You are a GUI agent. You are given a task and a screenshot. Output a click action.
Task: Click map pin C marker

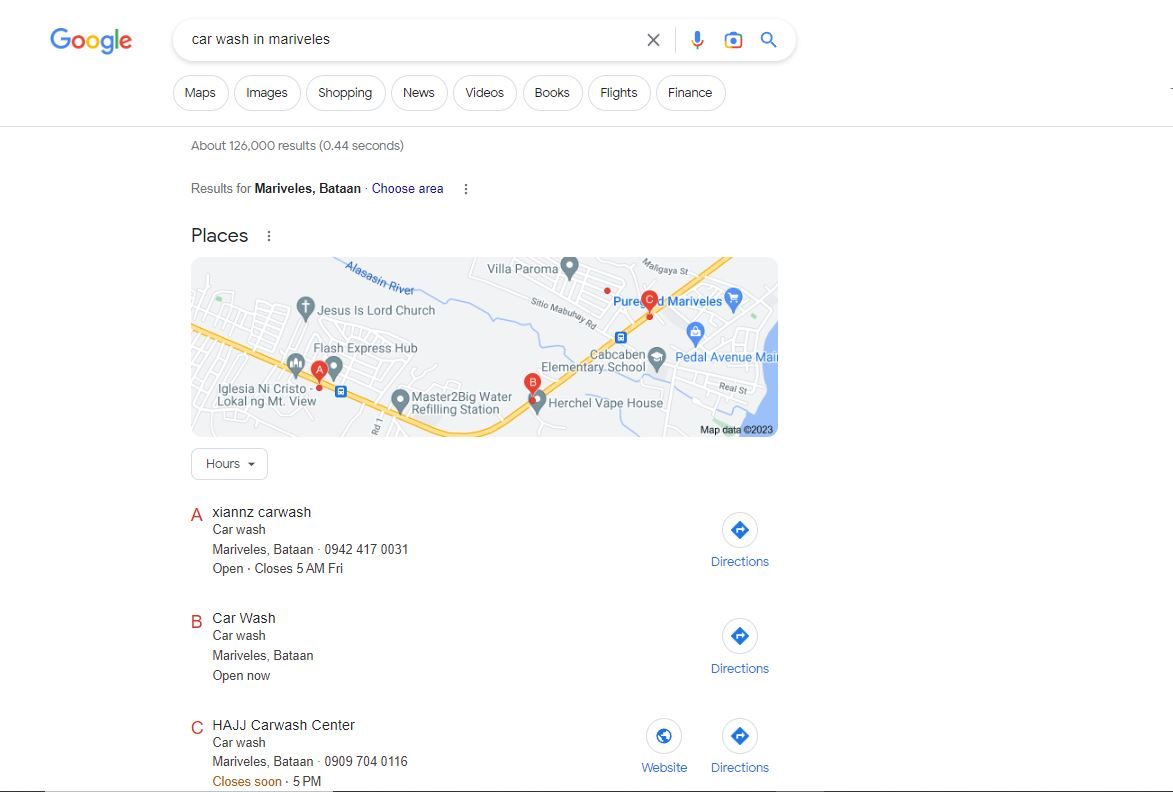pos(649,300)
